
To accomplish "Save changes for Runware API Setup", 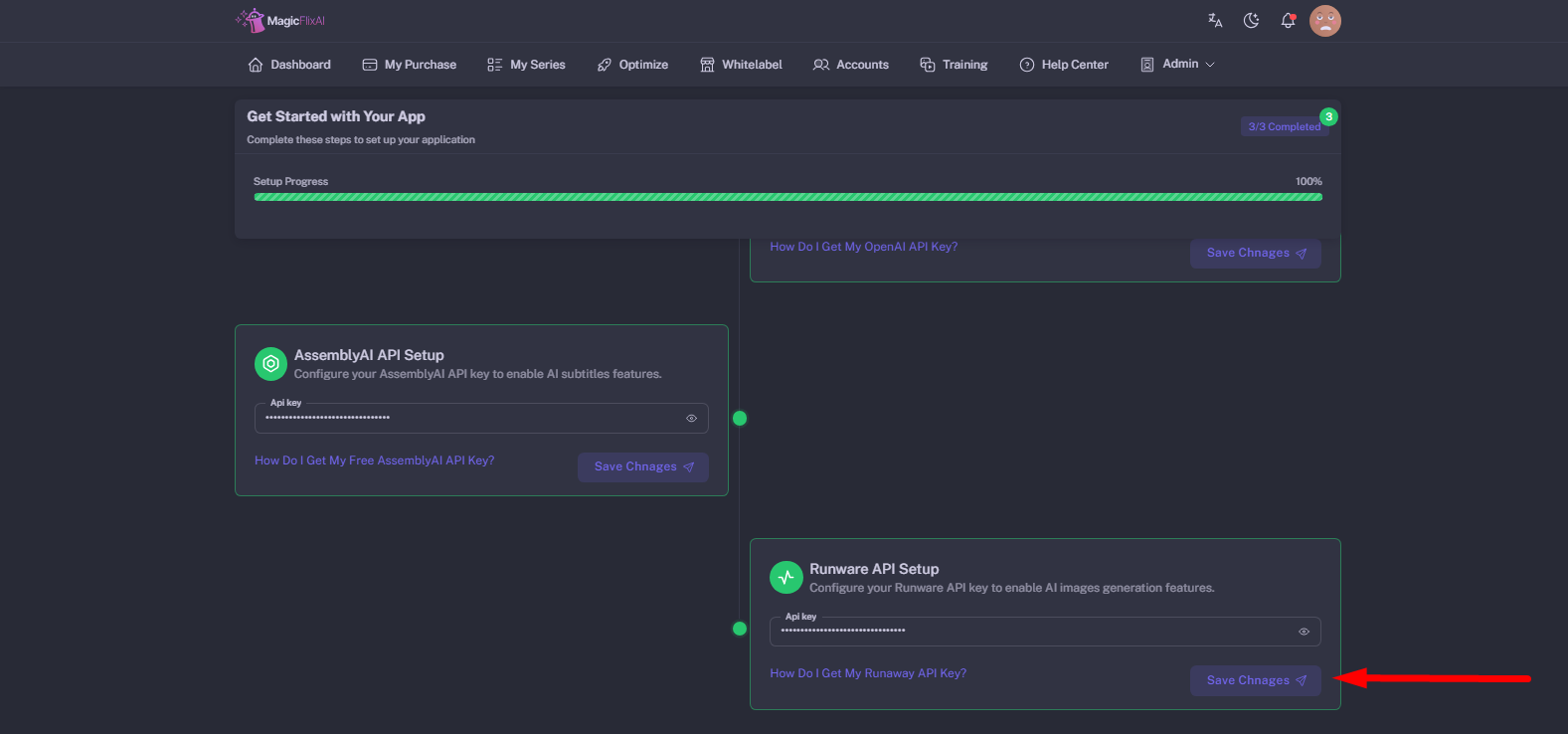I will (1256, 680).
